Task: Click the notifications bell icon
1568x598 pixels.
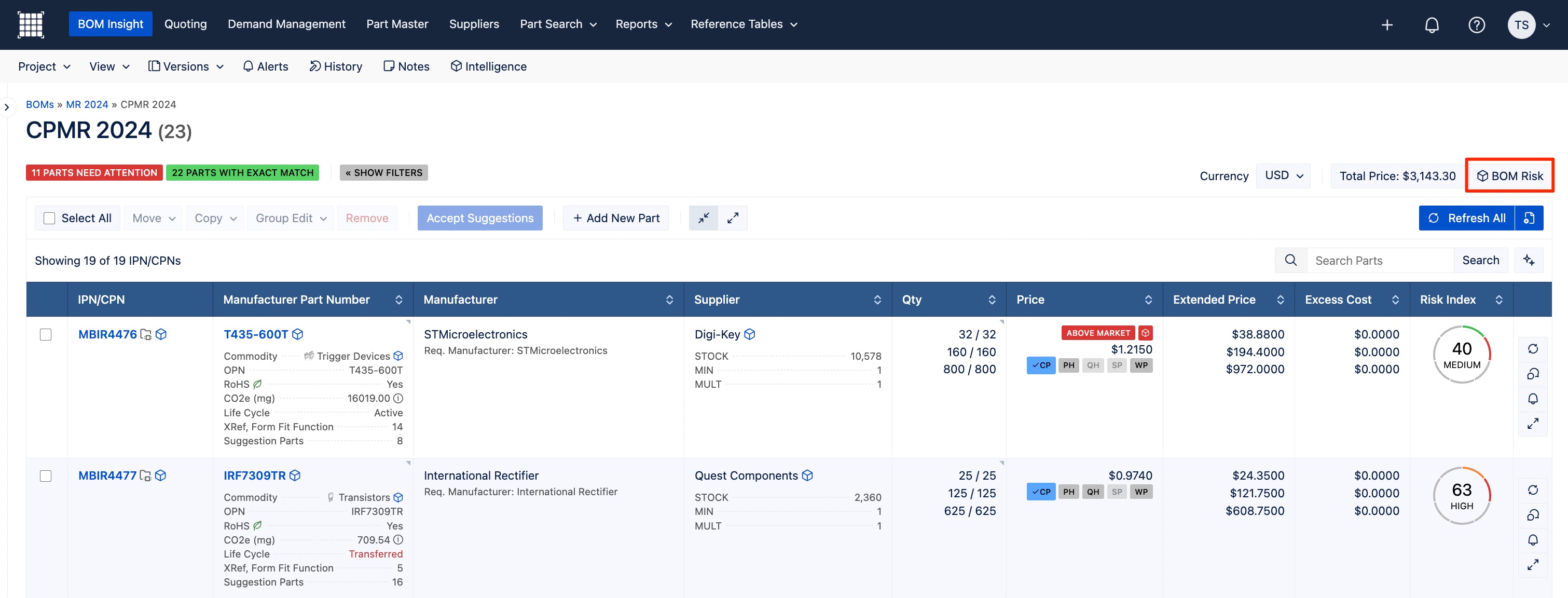Action: point(1432,25)
